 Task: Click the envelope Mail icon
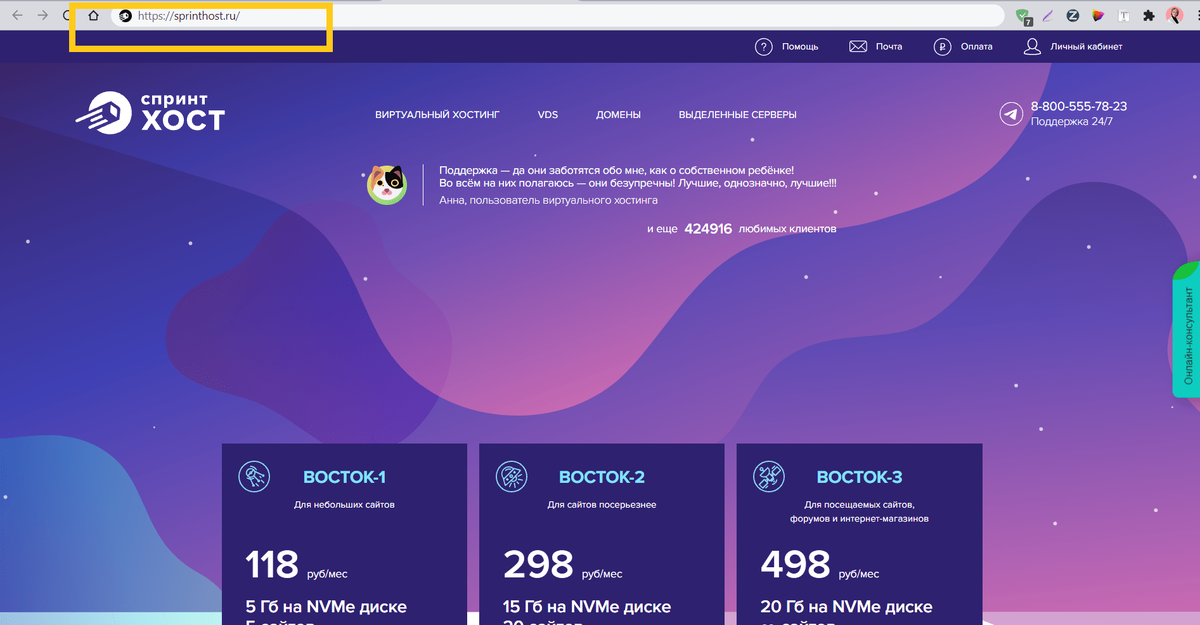tap(858, 46)
